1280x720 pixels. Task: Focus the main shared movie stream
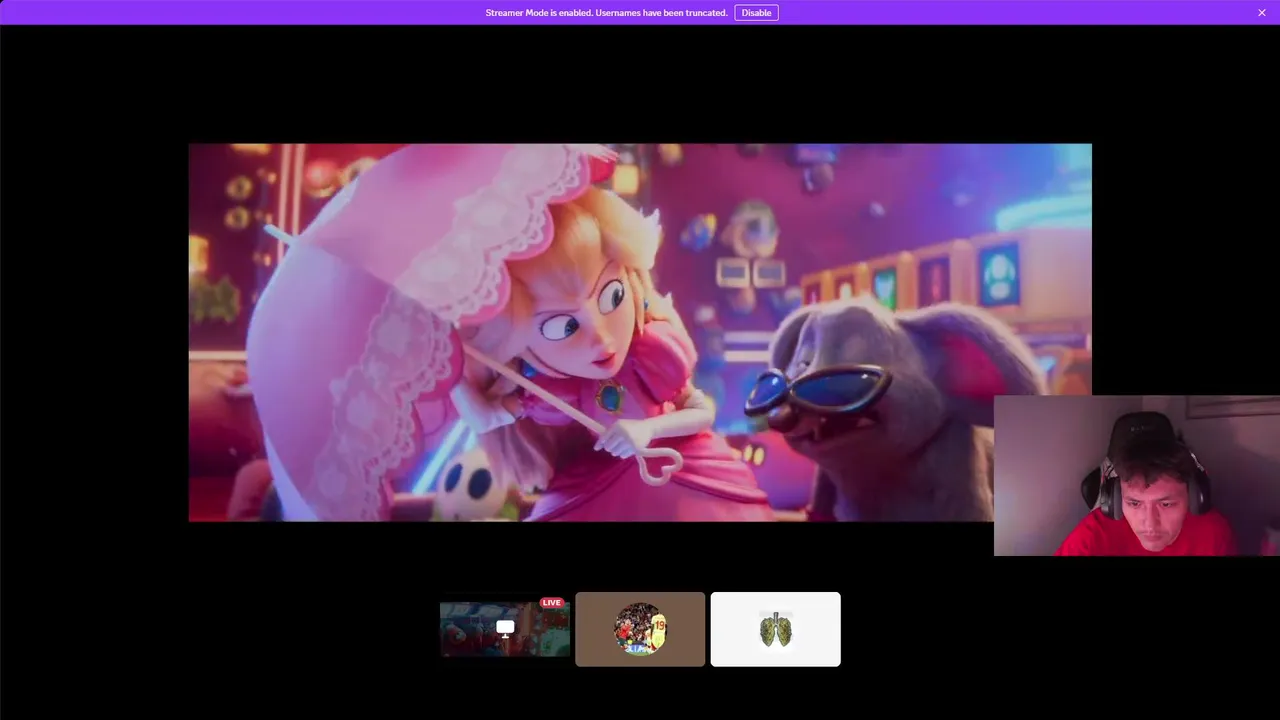pos(640,332)
